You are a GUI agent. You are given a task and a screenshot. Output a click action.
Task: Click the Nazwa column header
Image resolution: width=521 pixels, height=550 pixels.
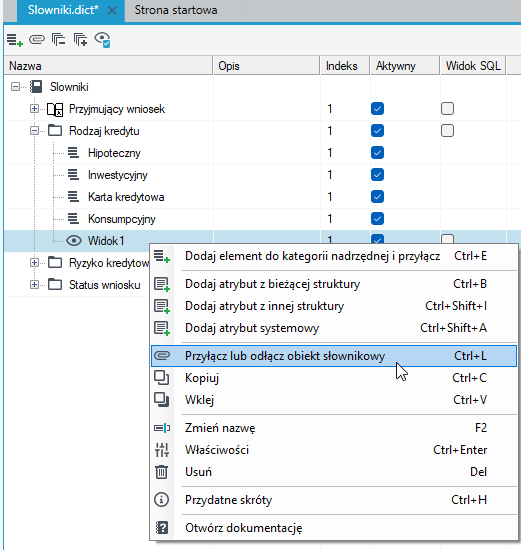click(x=108, y=66)
